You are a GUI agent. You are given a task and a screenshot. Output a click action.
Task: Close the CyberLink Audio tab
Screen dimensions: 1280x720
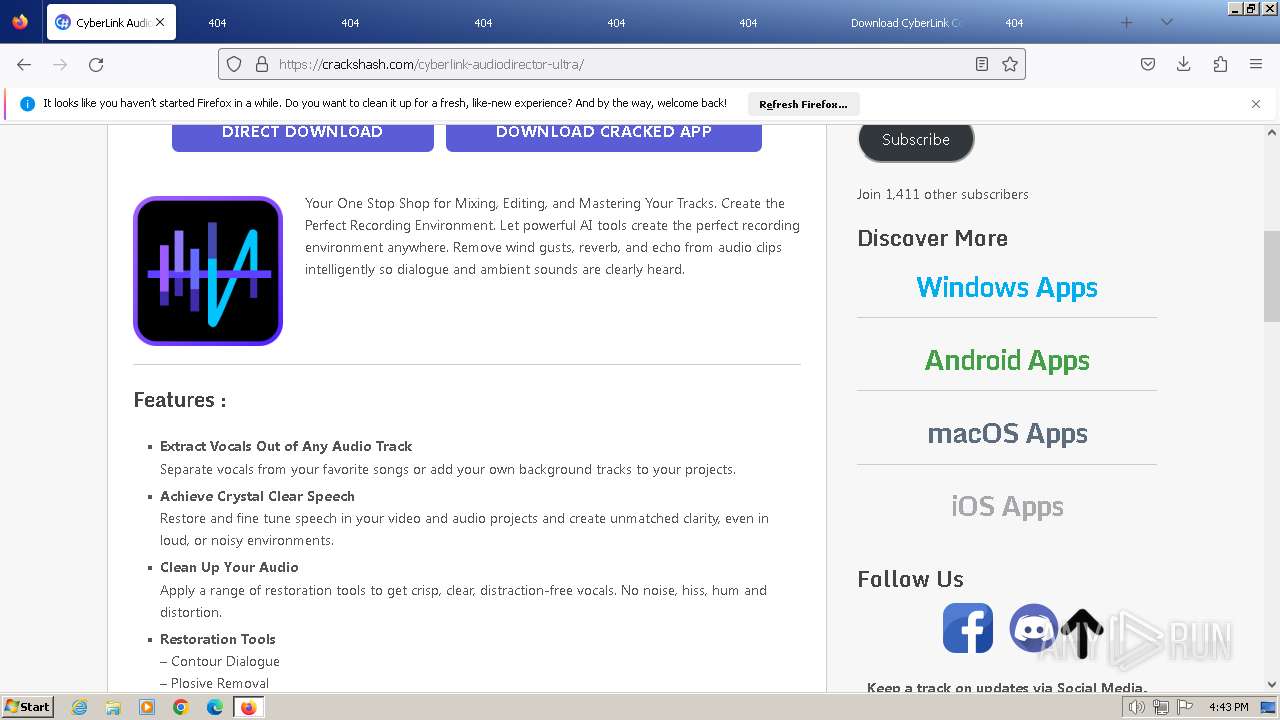160,23
